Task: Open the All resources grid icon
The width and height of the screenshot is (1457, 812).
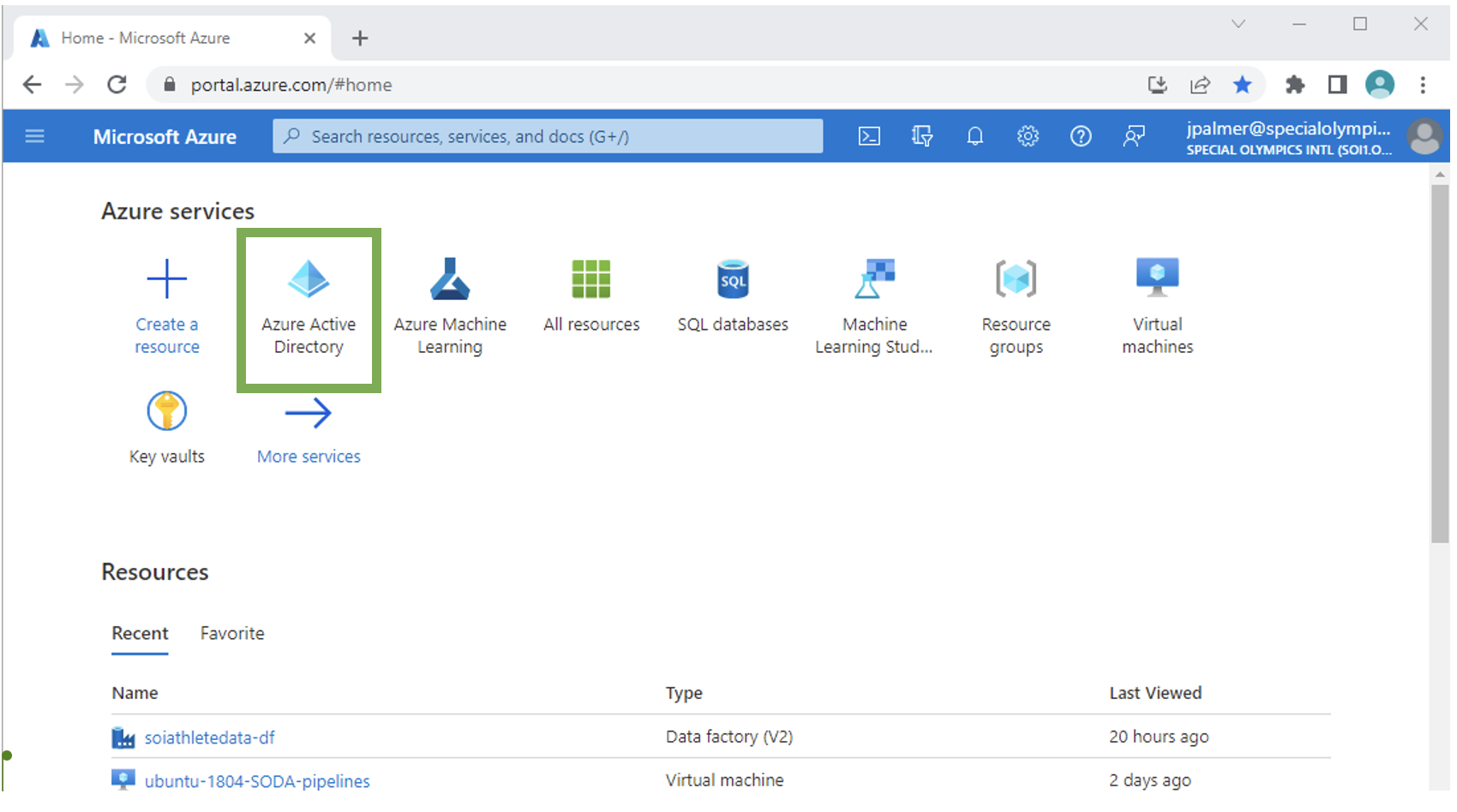Action: pos(591,279)
